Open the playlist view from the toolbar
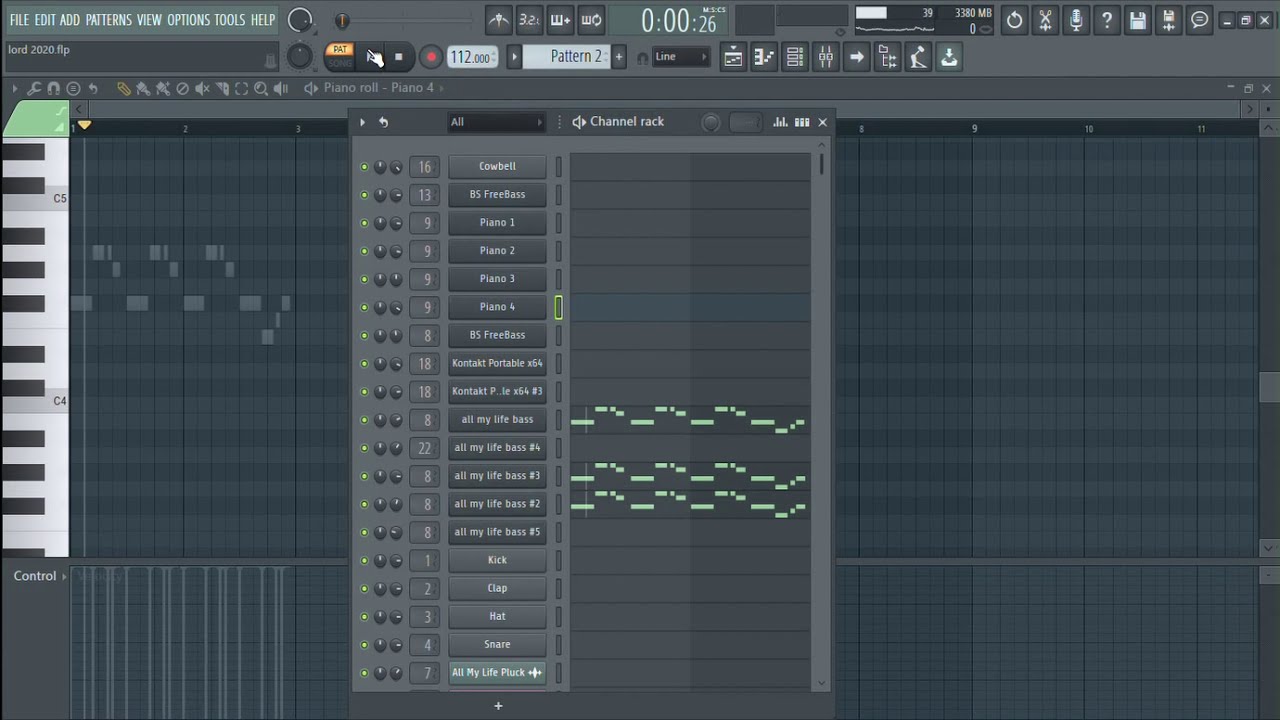The height and width of the screenshot is (720, 1280). click(x=733, y=58)
